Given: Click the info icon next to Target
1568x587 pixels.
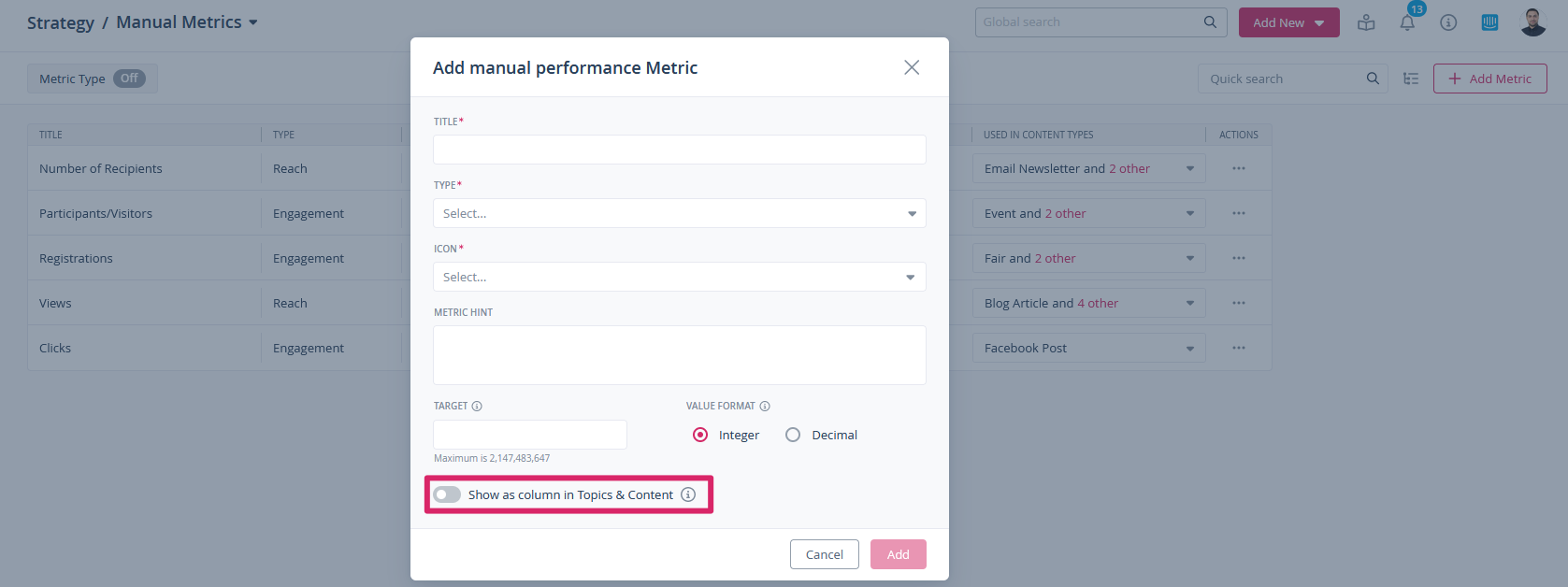Looking at the screenshot, I should tap(477, 407).
